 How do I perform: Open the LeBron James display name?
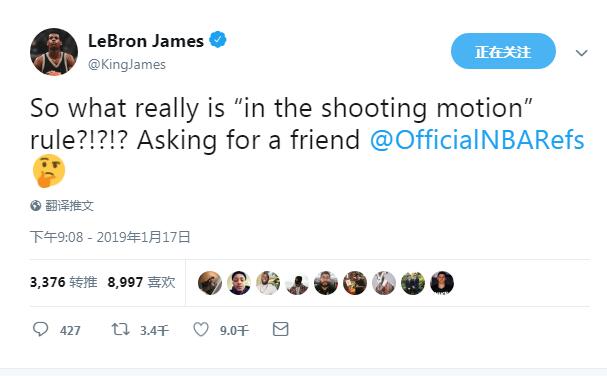146,41
